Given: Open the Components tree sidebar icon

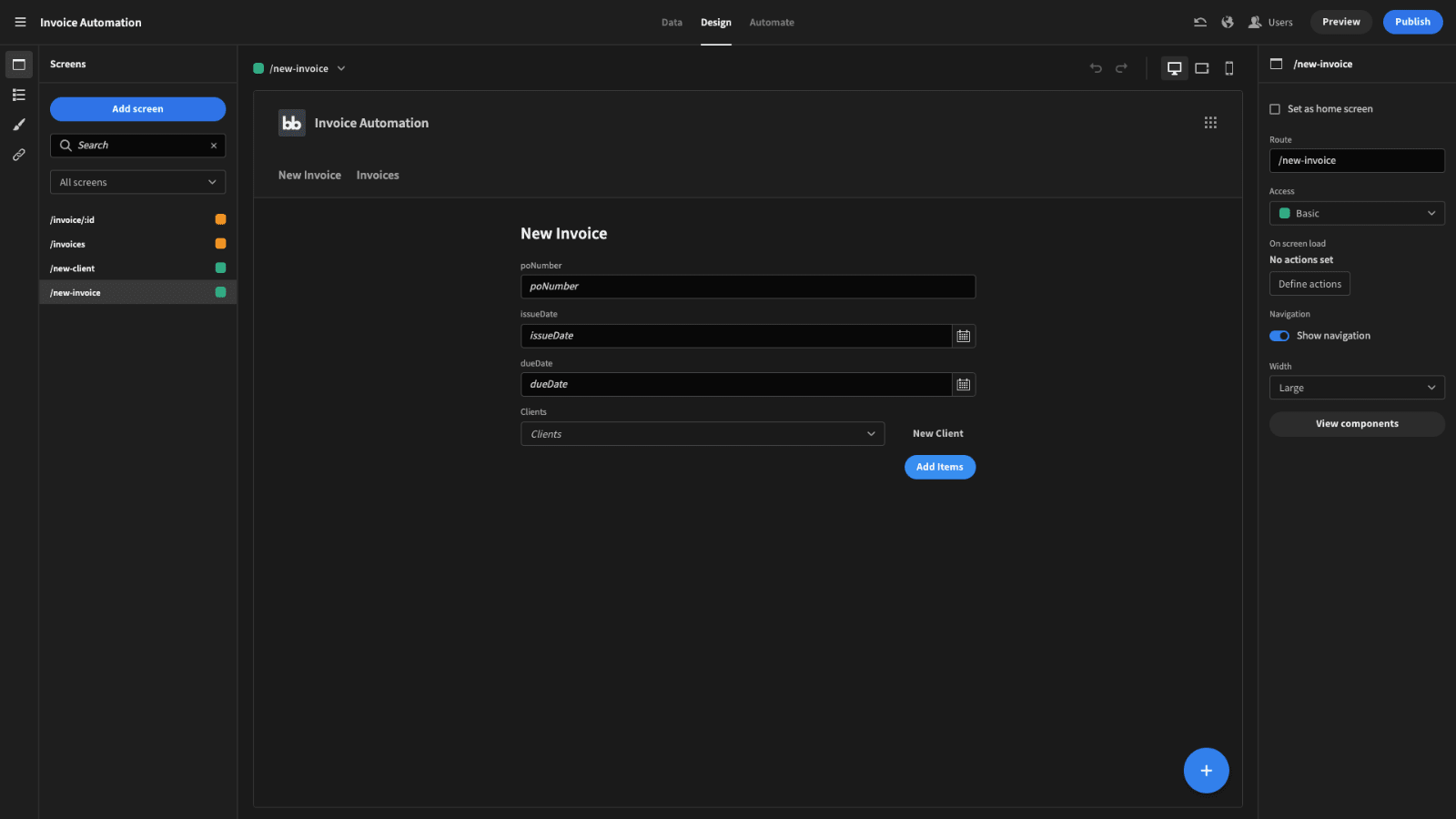Looking at the screenshot, I should click(19, 95).
